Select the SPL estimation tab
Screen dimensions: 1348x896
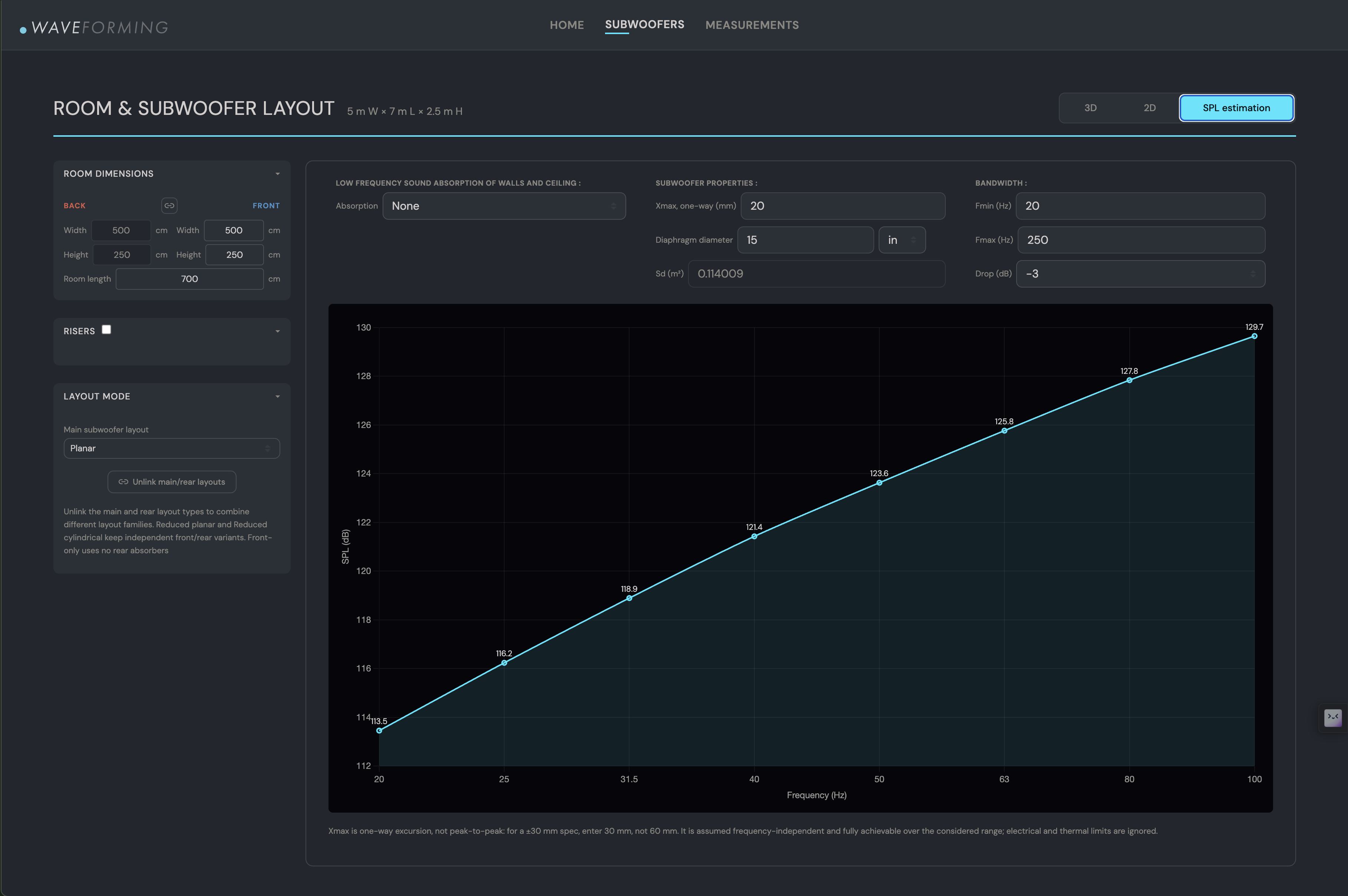1236,108
